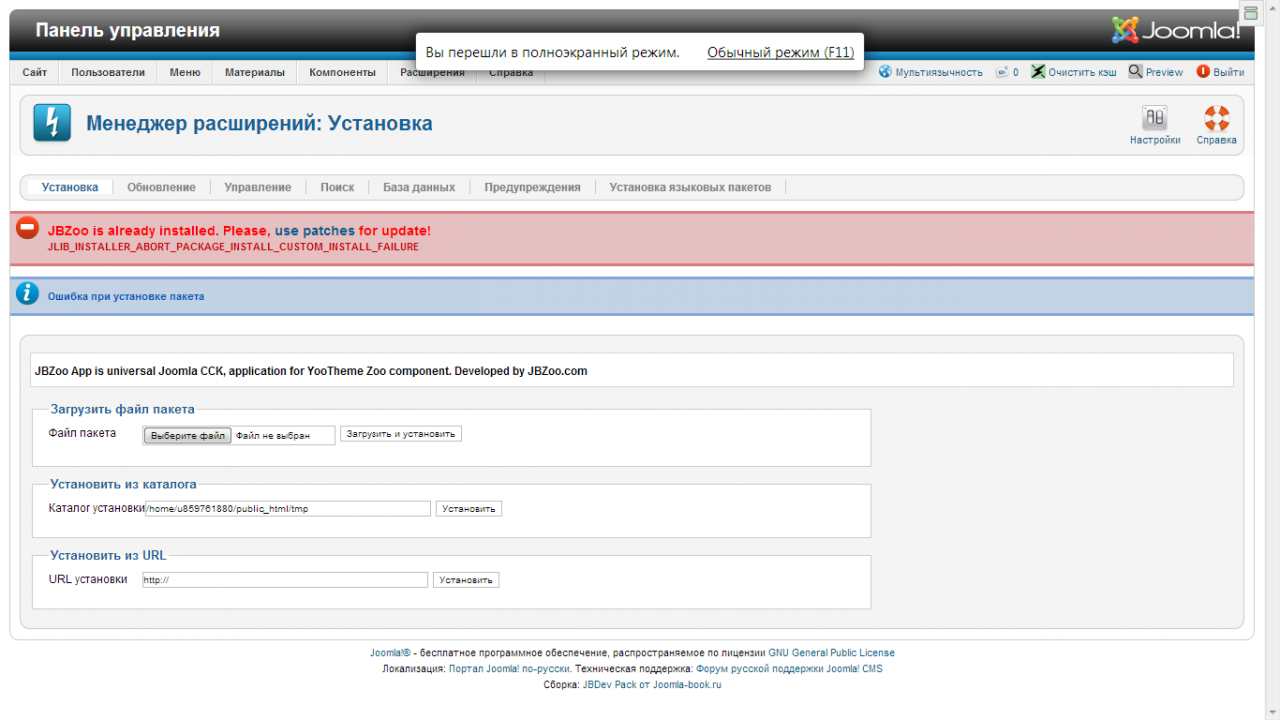Click the JBZoo App description text

click(310, 371)
